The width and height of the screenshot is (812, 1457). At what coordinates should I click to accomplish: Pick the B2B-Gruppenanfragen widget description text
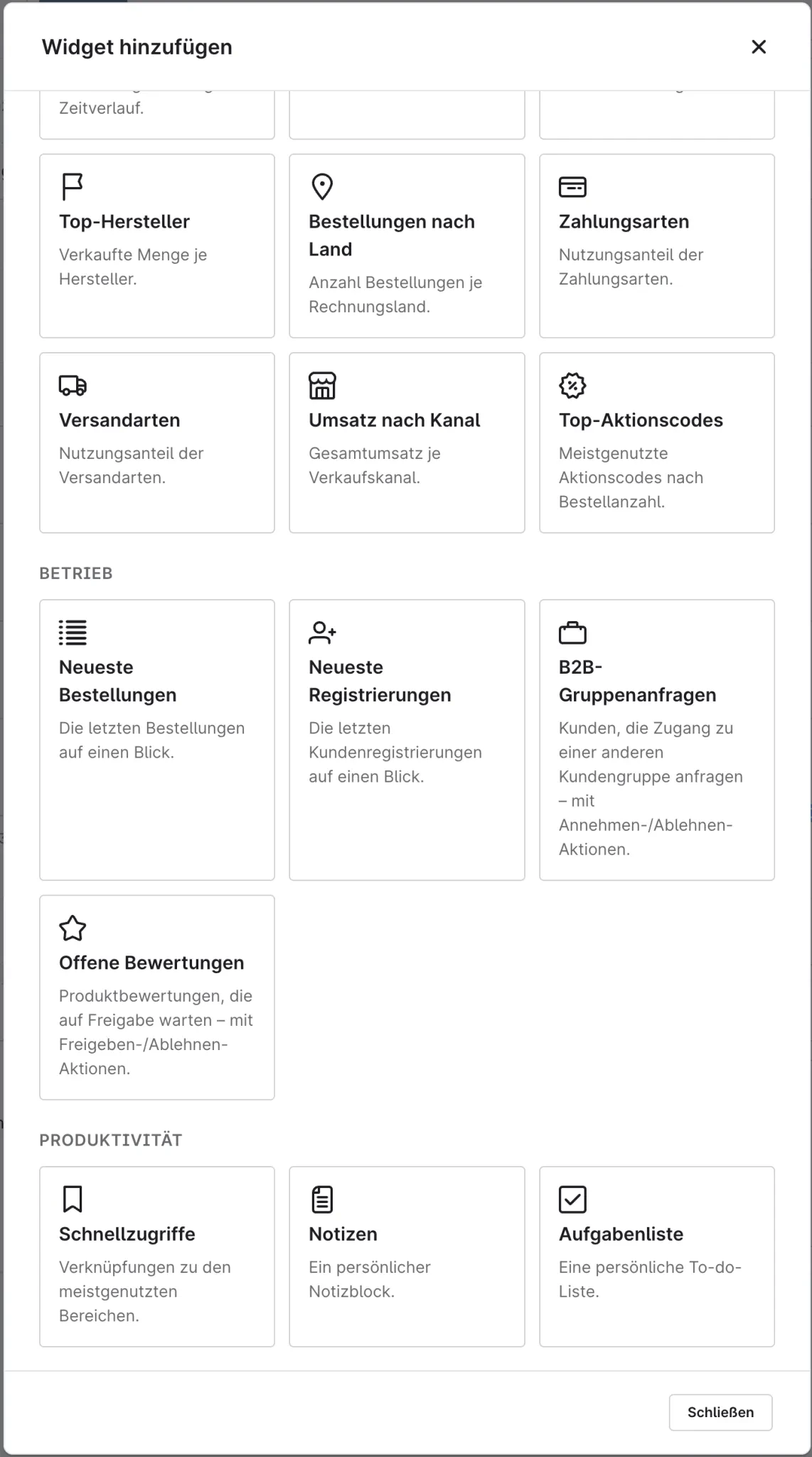[x=651, y=788]
